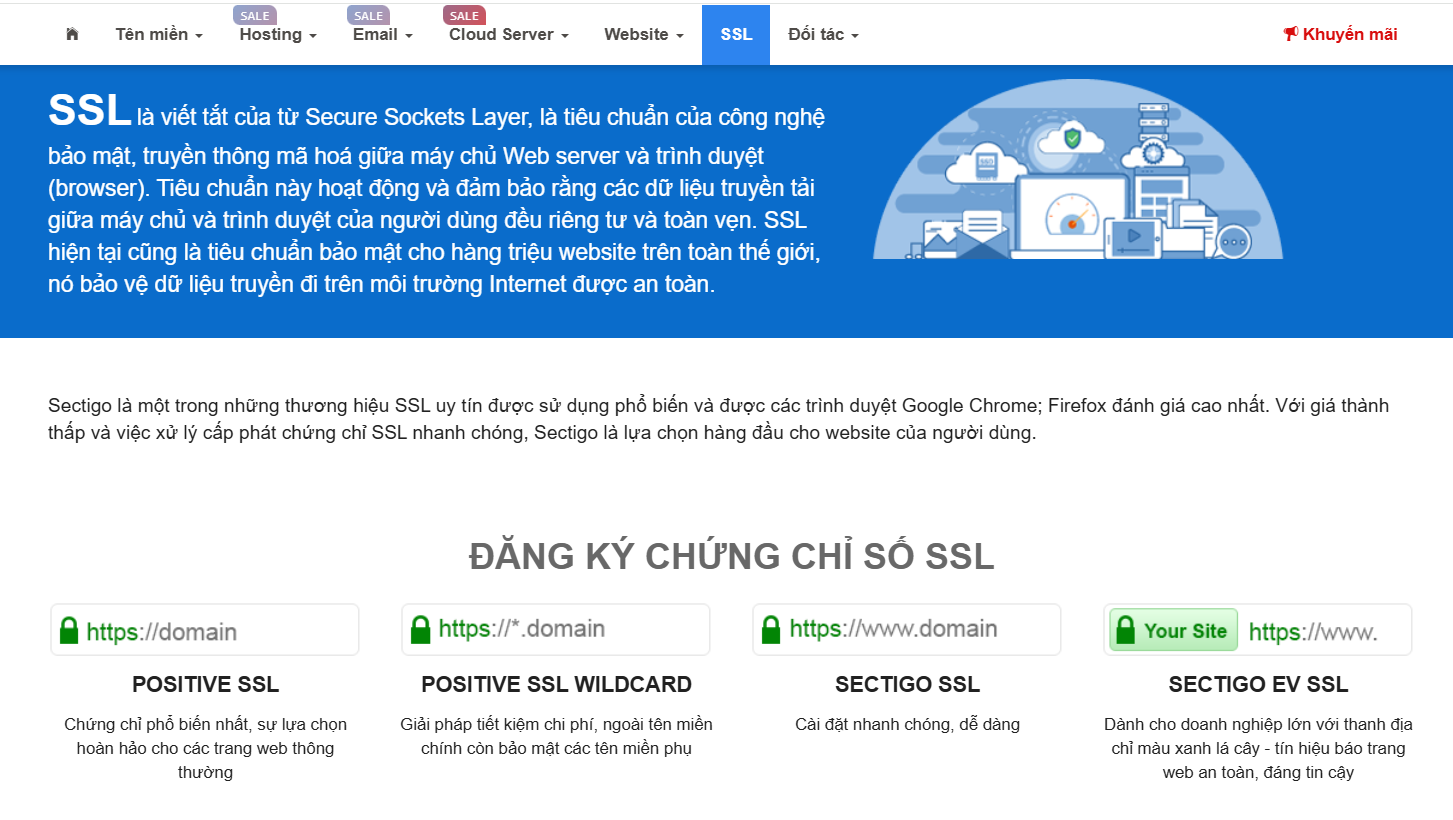
Task: Open the POSITIVE SSL heading
Action: (206, 685)
